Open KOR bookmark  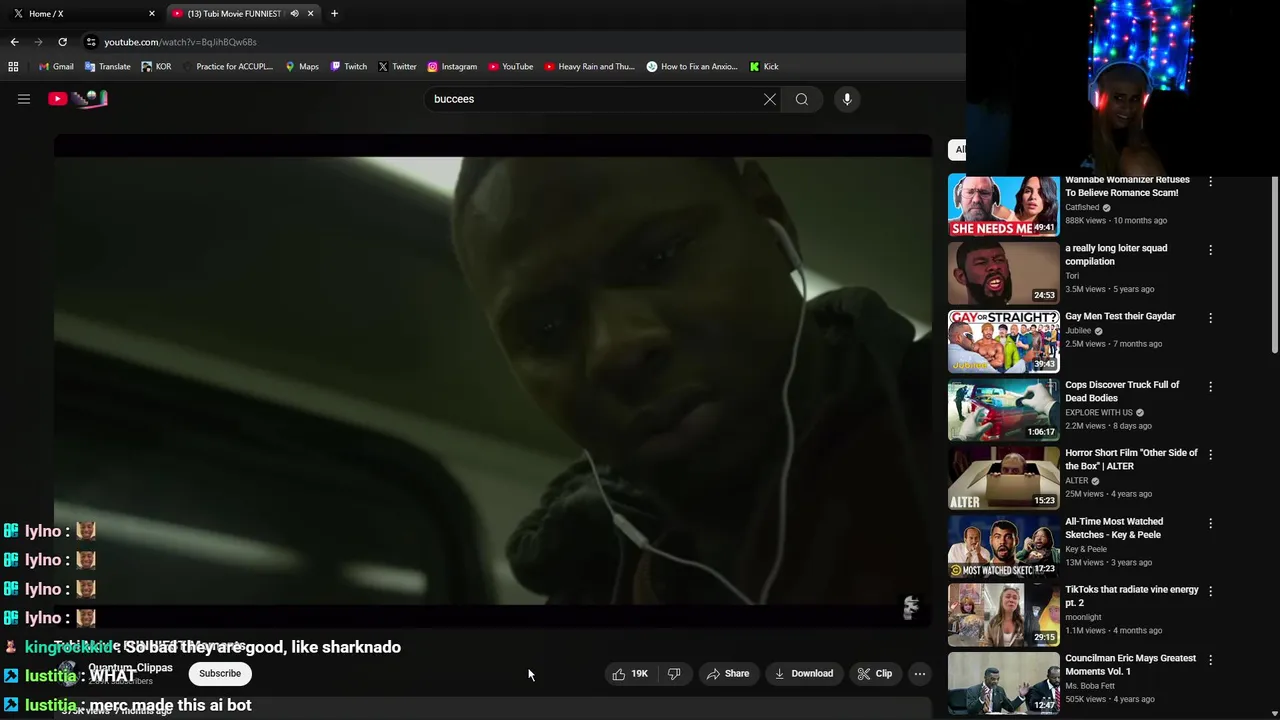coord(156,67)
